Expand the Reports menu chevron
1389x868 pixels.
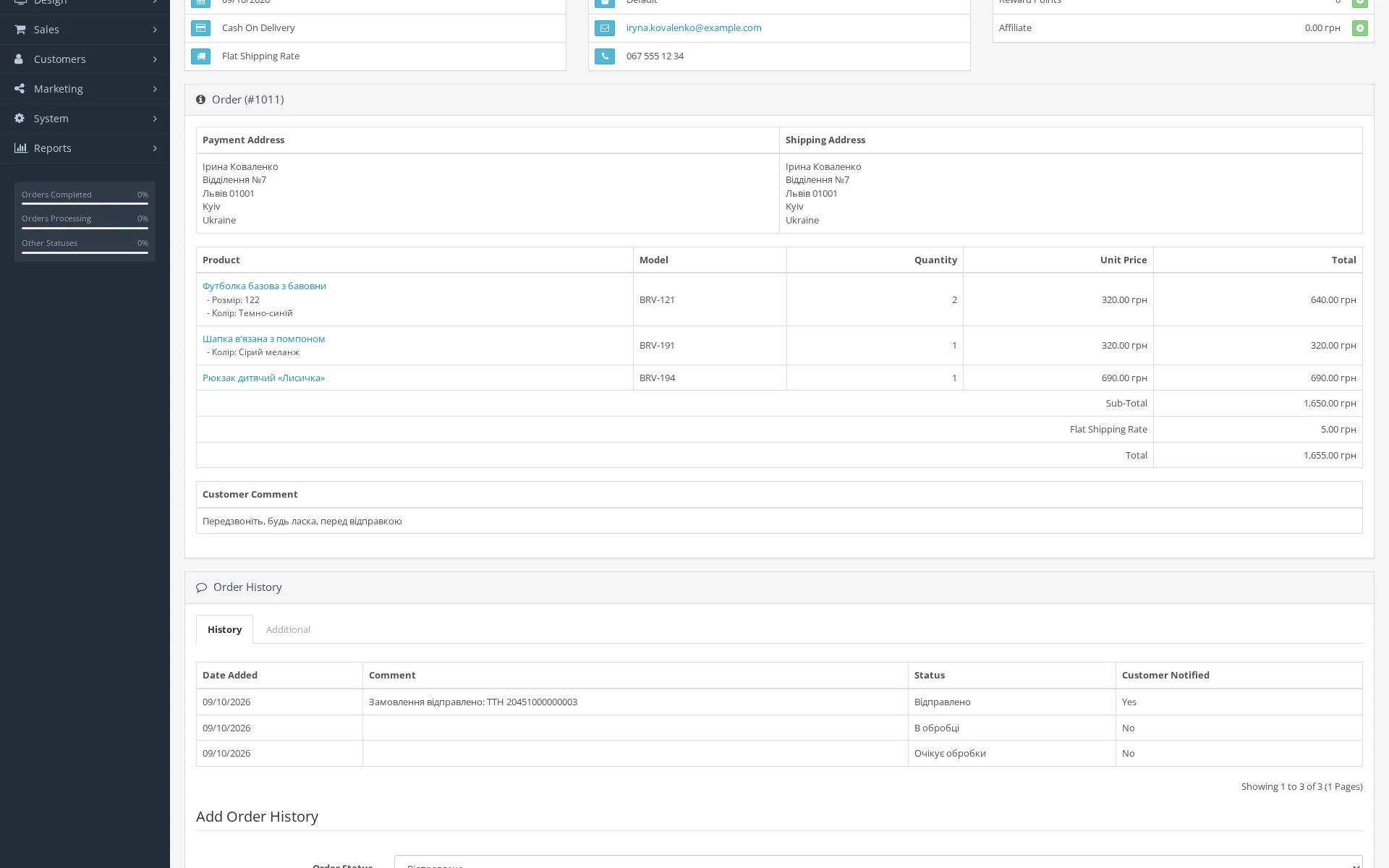tap(155, 148)
